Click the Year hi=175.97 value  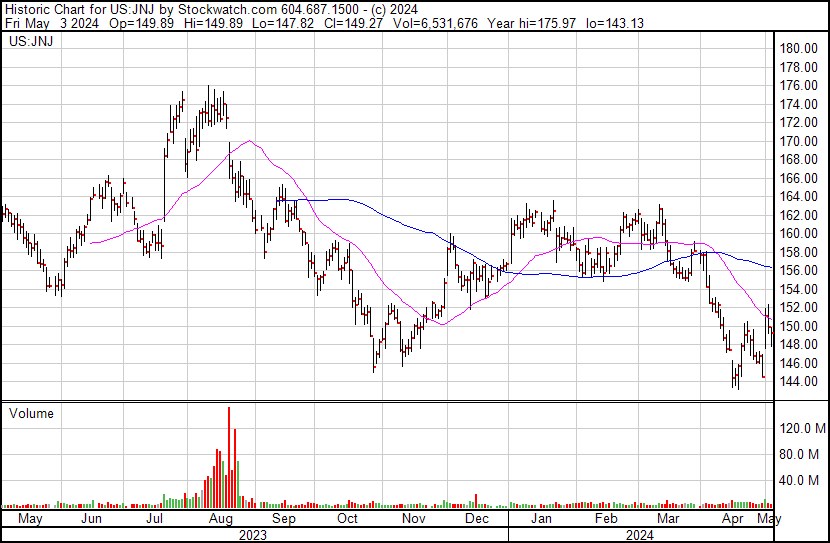click(531, 23)
